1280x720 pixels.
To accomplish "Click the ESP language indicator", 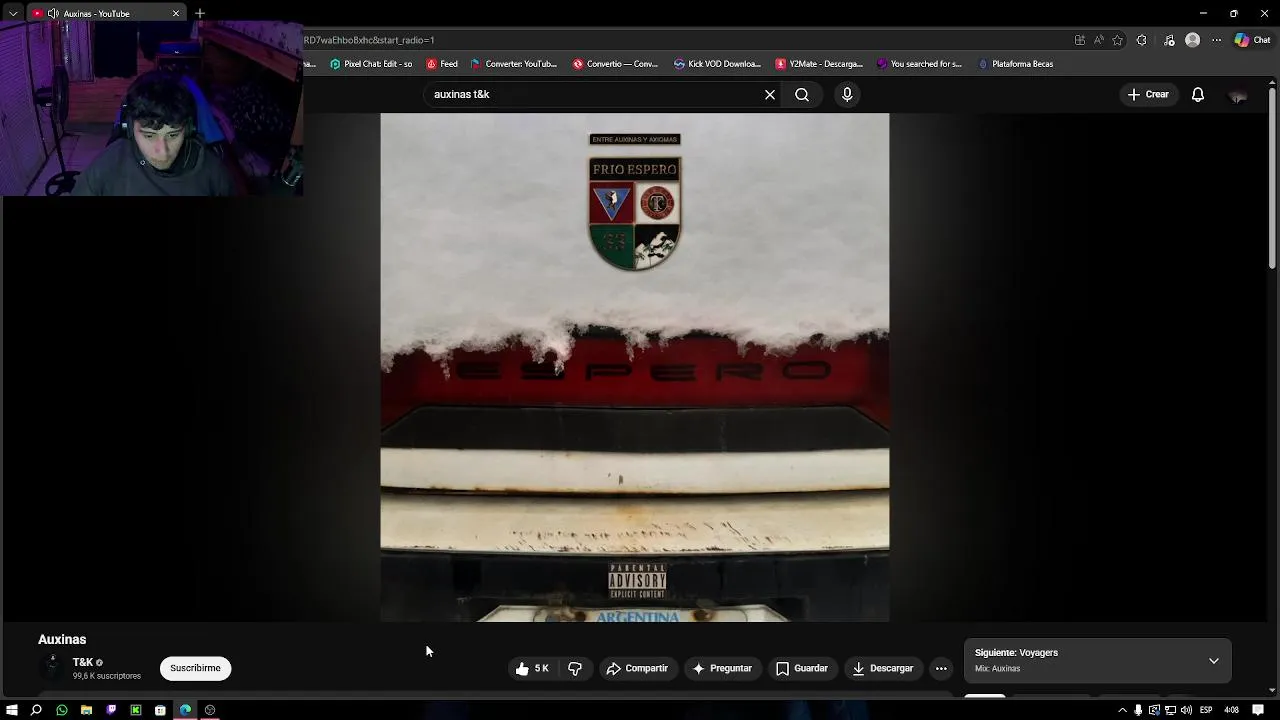I will click(x=1206, y=710).
